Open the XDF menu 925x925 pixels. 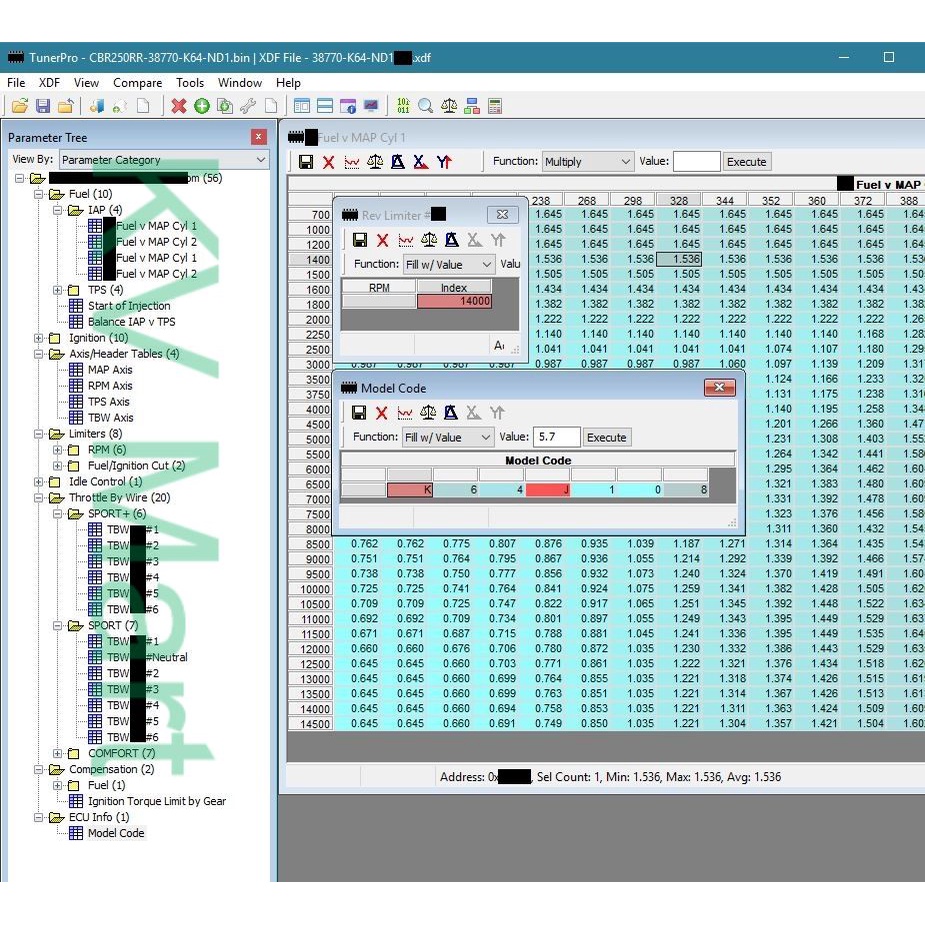[x=50, y=83]
